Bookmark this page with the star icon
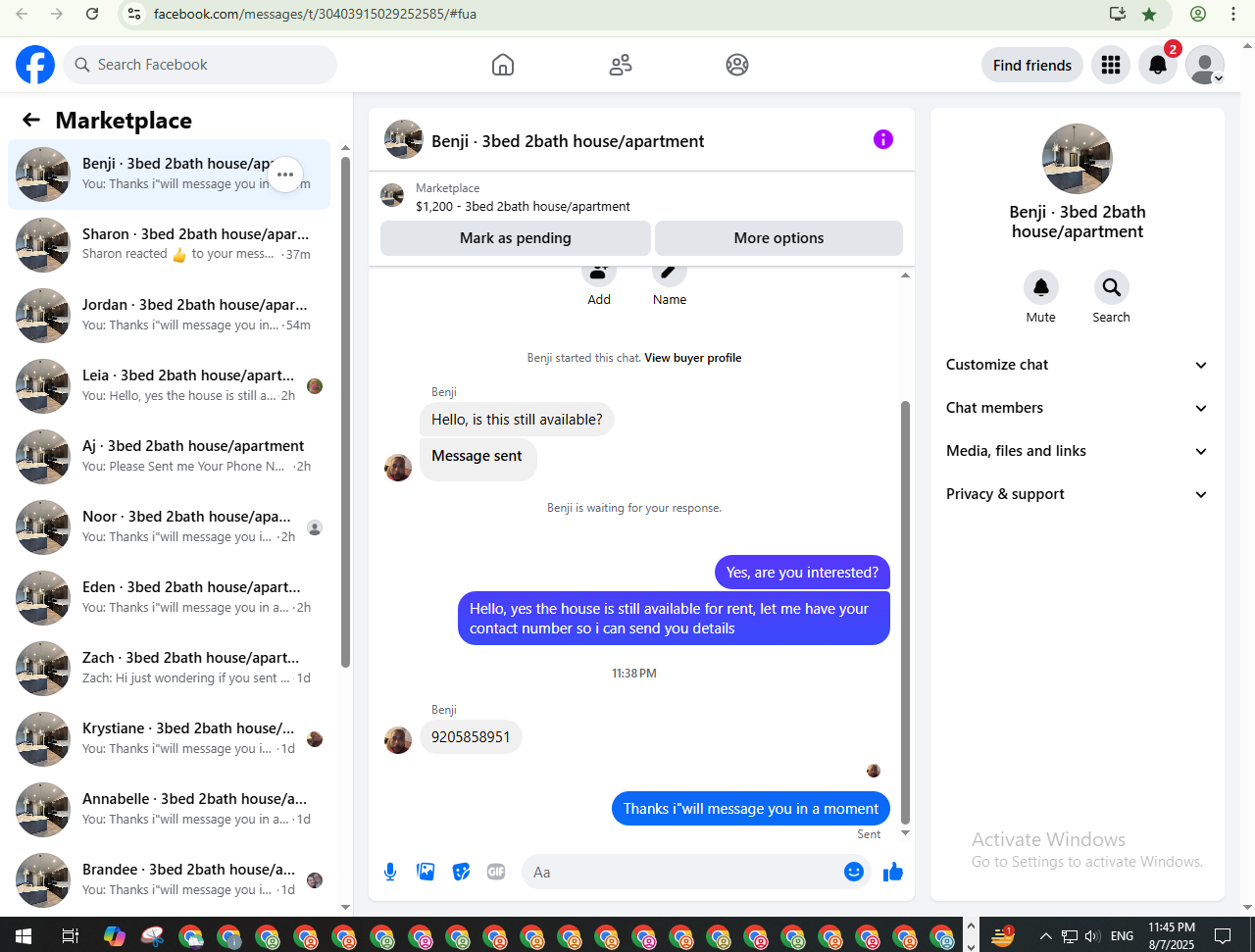 1149,14
